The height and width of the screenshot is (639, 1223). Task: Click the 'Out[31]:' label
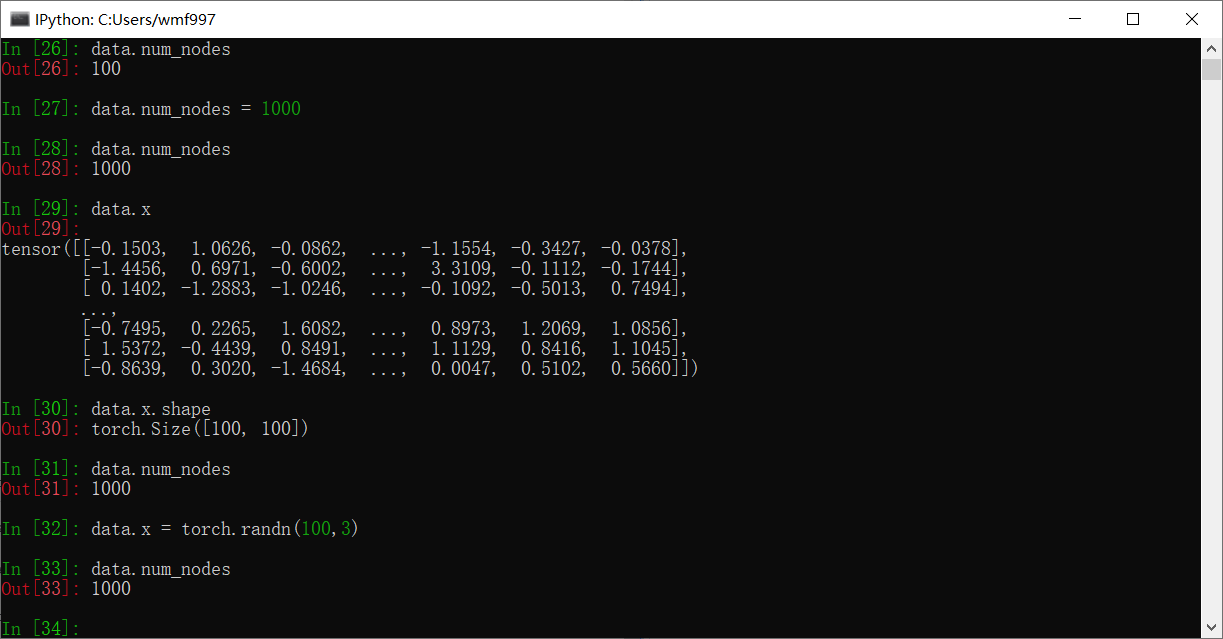pos(41,489)
